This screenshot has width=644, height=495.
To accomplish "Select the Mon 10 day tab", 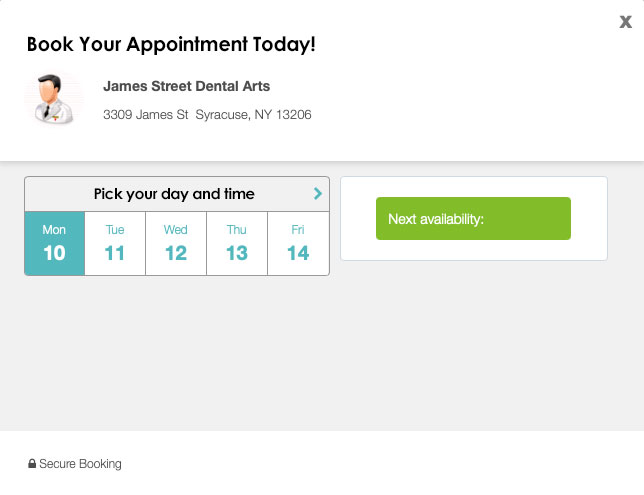I will (x=54, y=243).
